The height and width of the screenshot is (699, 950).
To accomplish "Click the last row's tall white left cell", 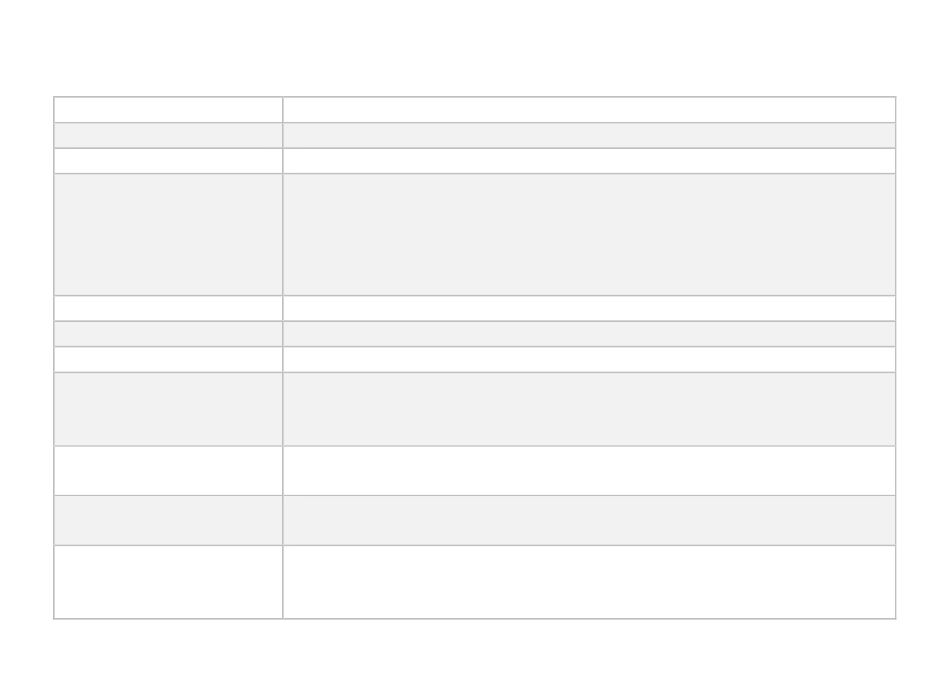I will click(168, 582).
